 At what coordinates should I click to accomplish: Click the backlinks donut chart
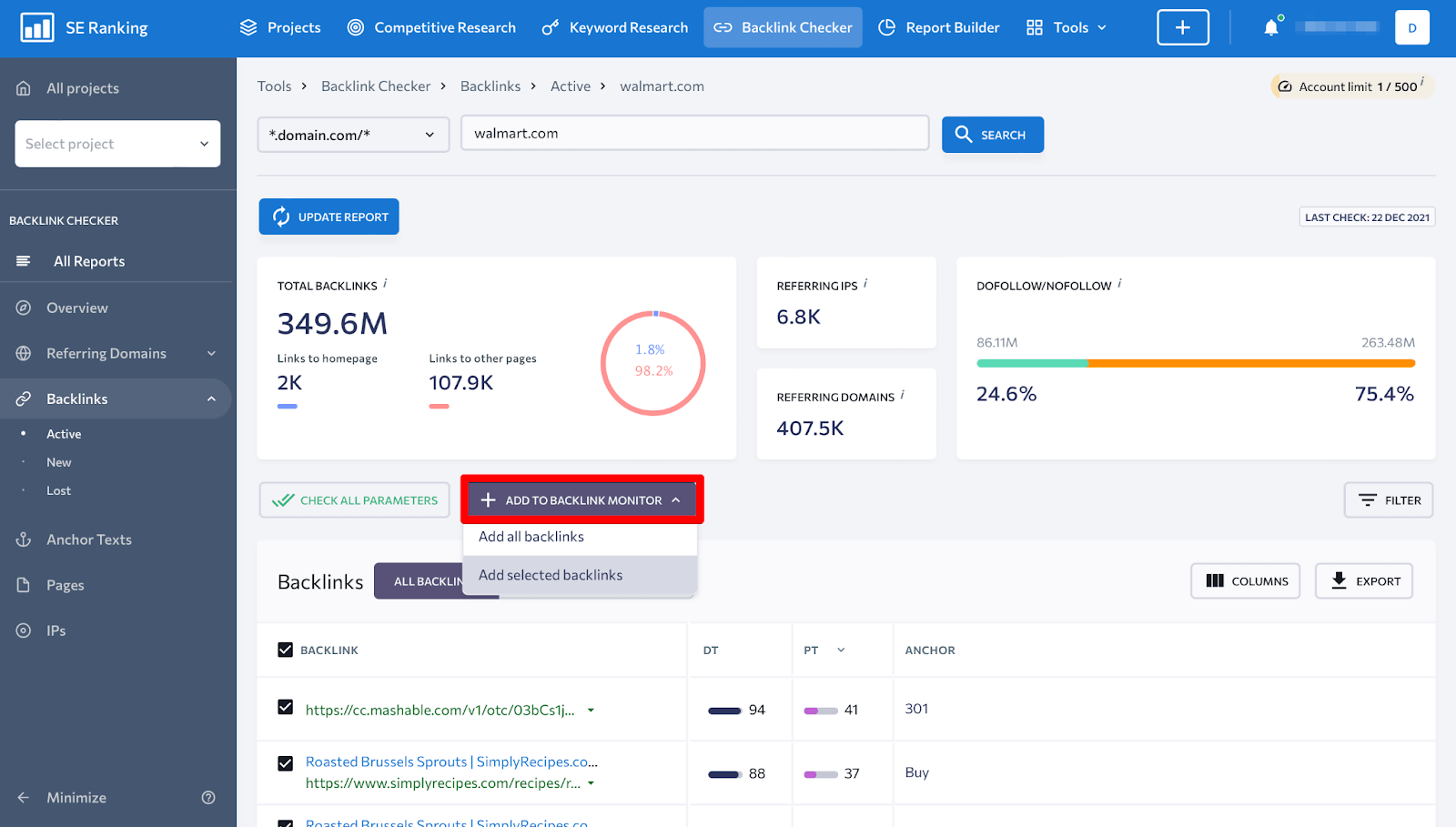coord(653,362)
